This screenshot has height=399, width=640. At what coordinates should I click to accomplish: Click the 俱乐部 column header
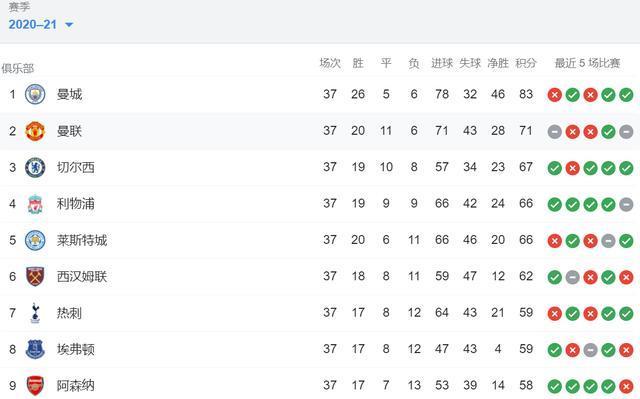point(18,69)
